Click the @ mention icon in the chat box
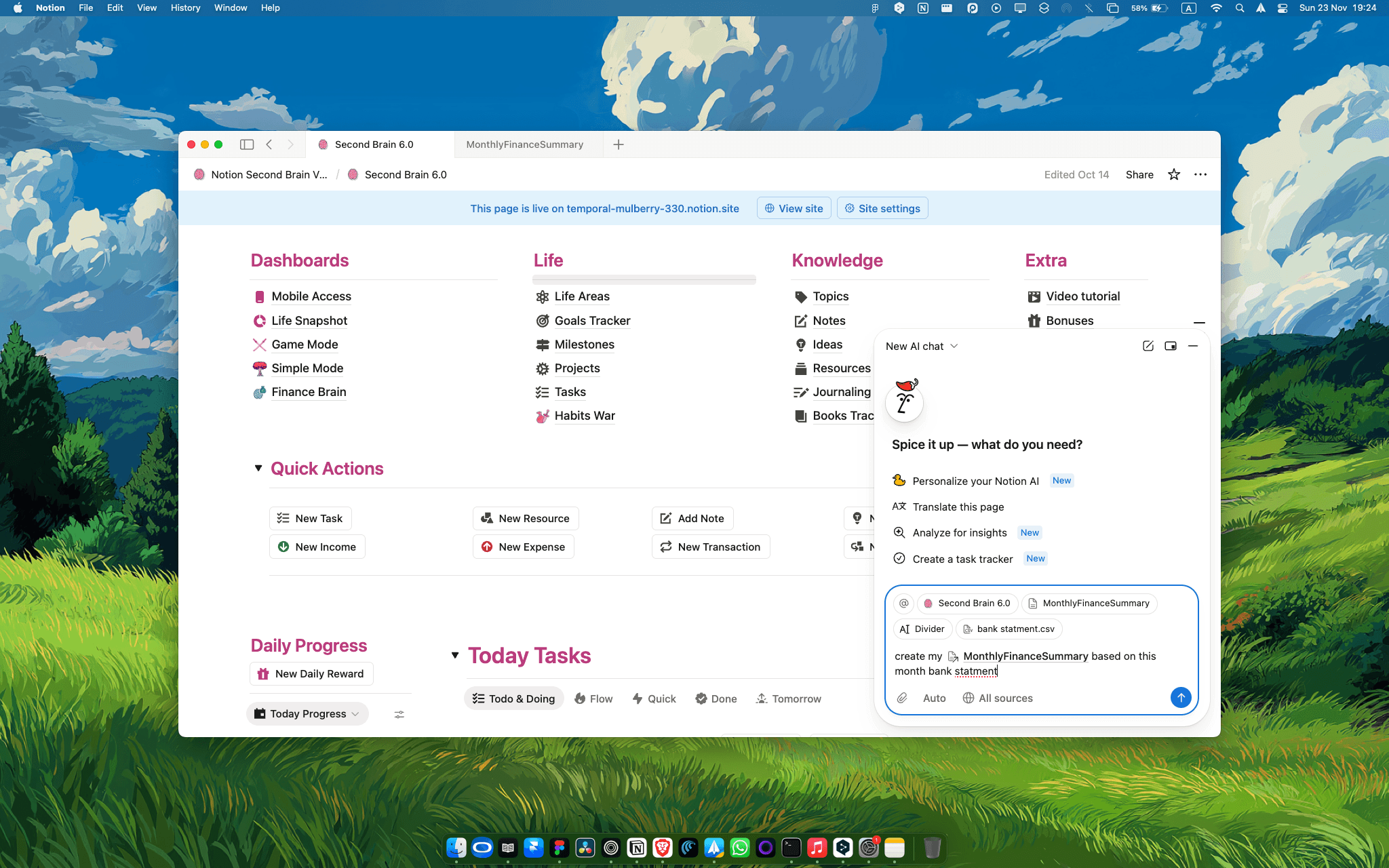Image resolution: width=1389 pixels, height=868 pixels. 904,603
